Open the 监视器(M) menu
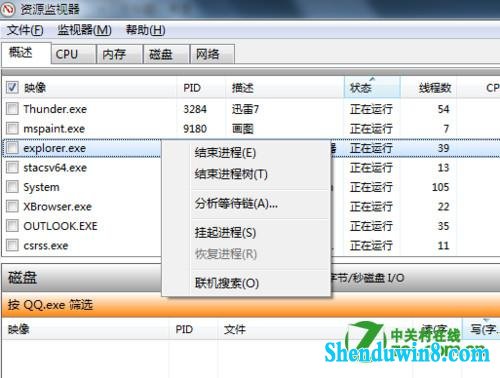This screenshot has width=500, height=378. coord(84,30)
